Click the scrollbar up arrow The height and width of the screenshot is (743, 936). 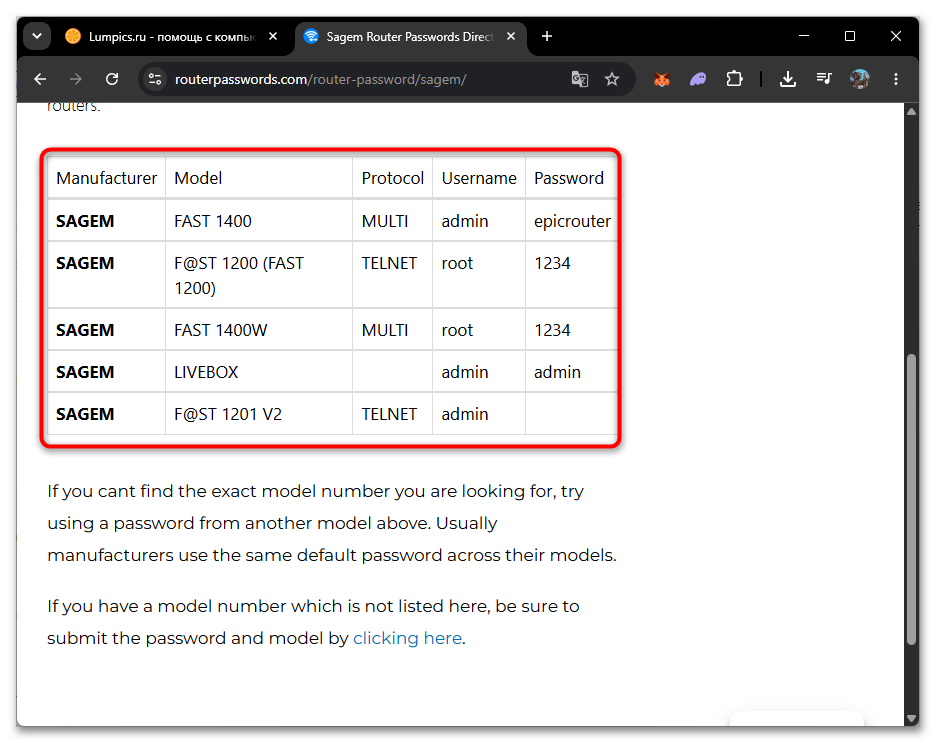click(911, 112)
